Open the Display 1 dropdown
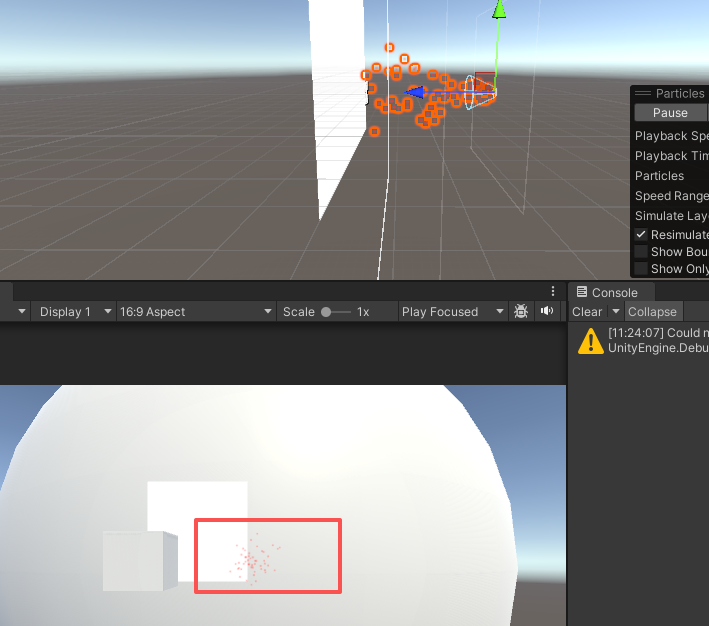 click(x=74, y=312)
